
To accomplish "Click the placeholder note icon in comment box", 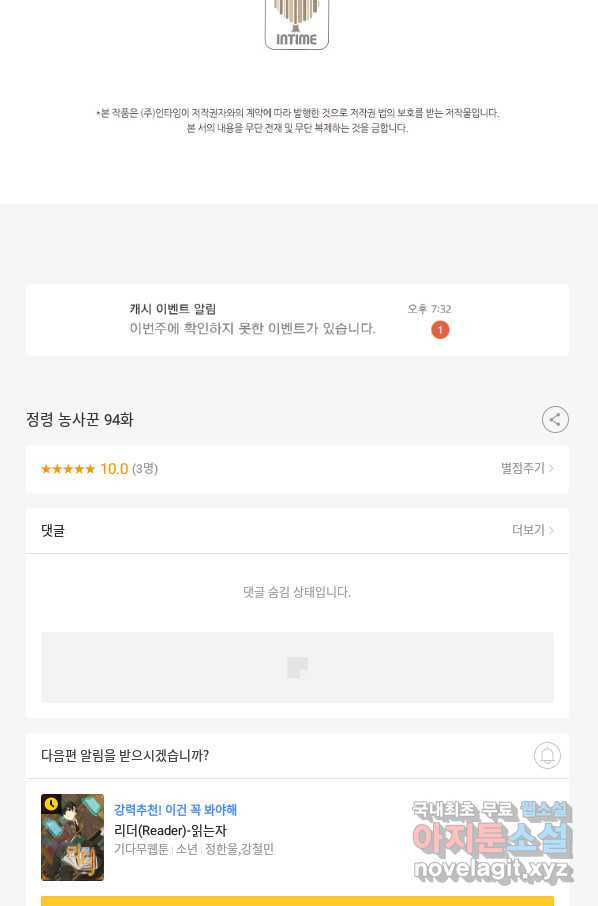I will pyautogui.click(x=298, y=667).
